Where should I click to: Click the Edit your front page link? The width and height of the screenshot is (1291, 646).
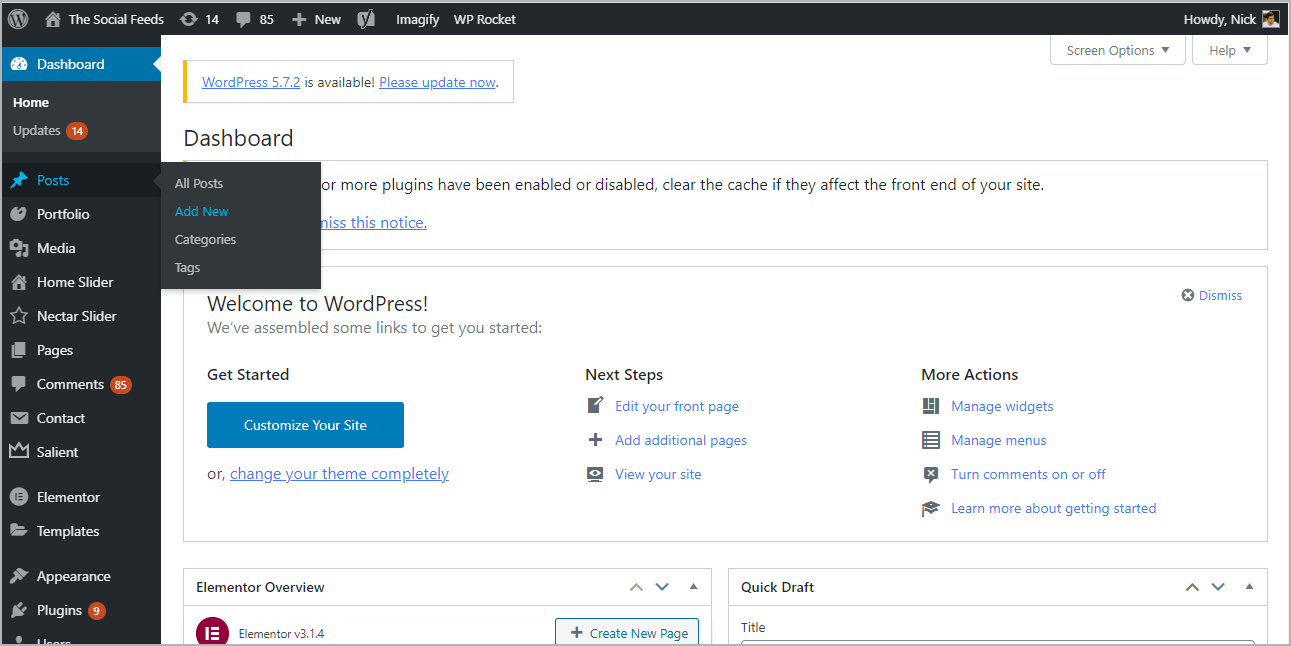677,406
